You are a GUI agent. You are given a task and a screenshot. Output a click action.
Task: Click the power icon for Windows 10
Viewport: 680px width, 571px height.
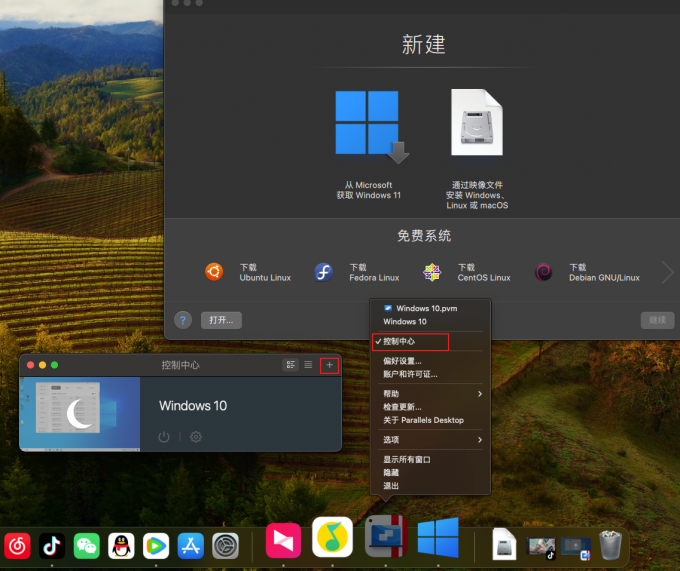pos(164,437)
